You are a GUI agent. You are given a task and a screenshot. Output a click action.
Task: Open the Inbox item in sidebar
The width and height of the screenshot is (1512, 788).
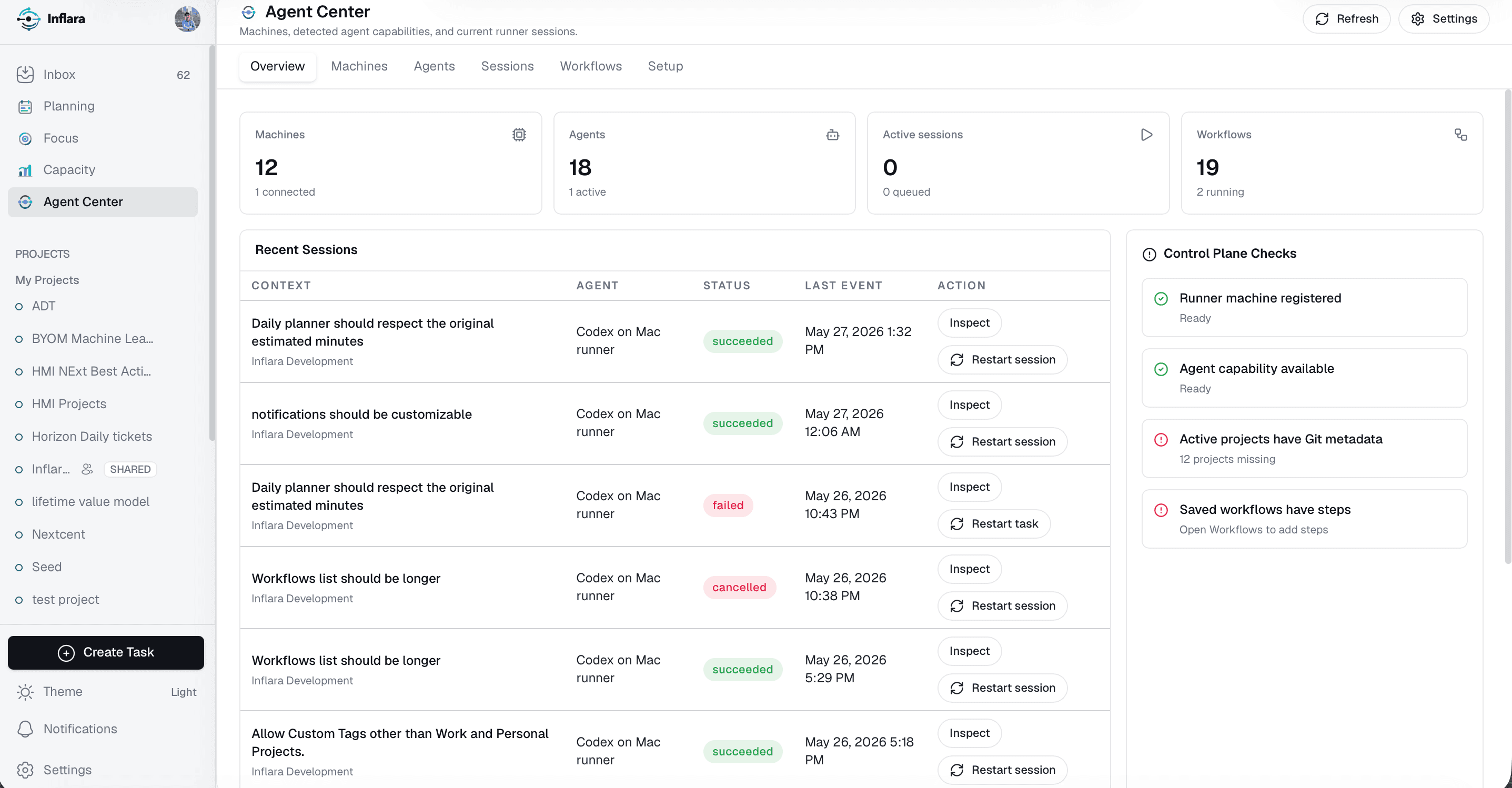pyautogui.click(x=103, y=75)
